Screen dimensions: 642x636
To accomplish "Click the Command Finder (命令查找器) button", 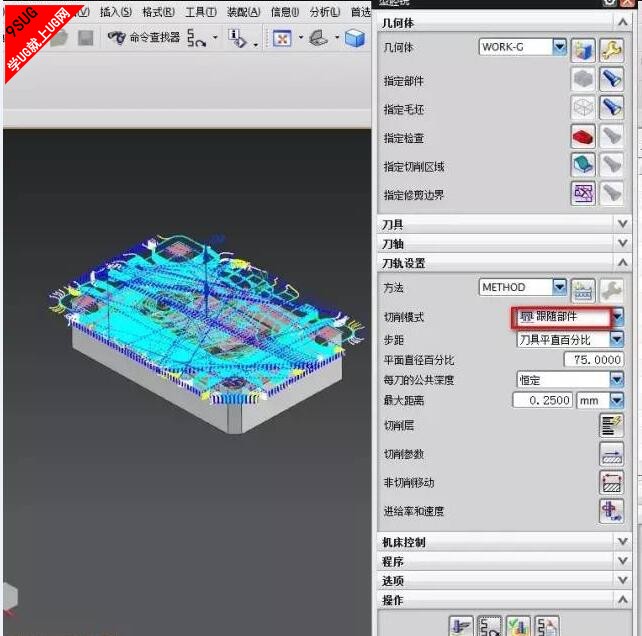I will click(x=143, y=38).
